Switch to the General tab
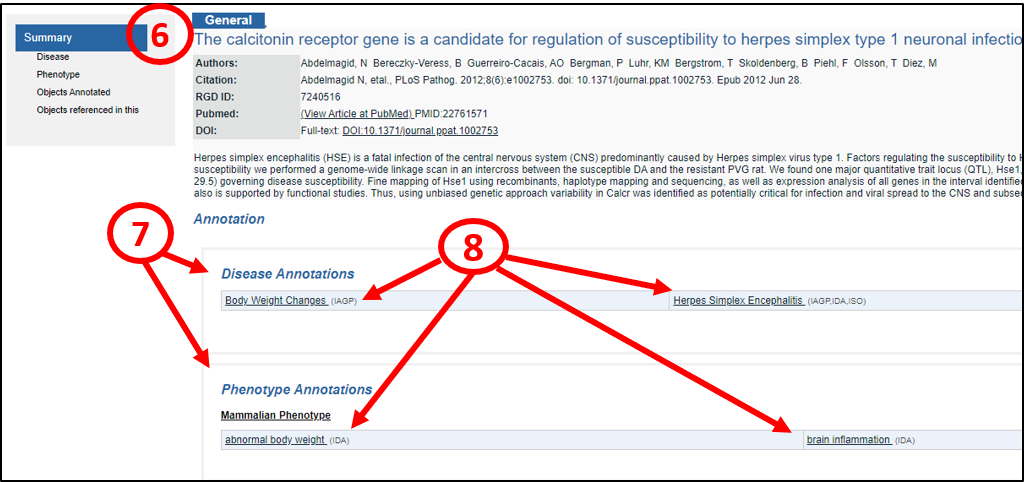1024x482 pixels. coord(229,20)
